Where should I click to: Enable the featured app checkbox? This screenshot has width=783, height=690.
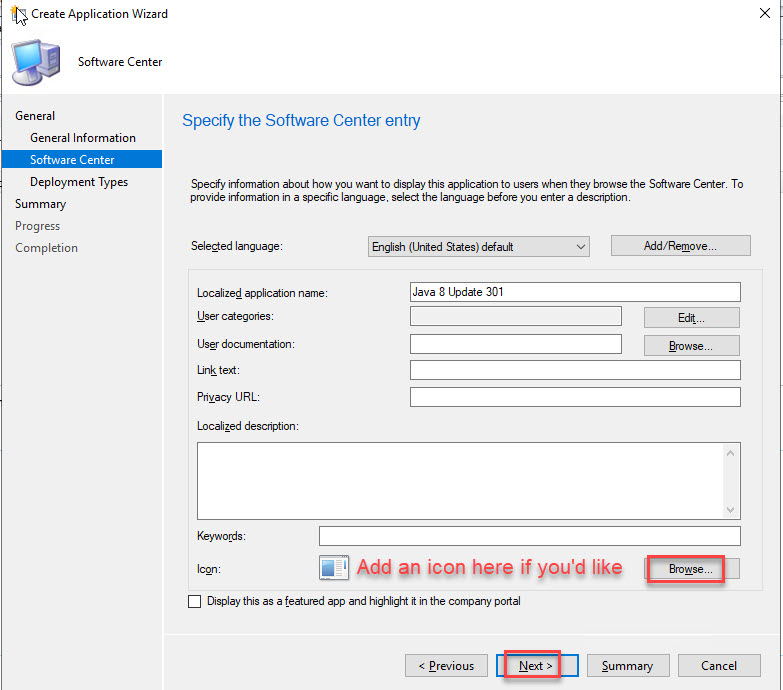coord(194,602)
